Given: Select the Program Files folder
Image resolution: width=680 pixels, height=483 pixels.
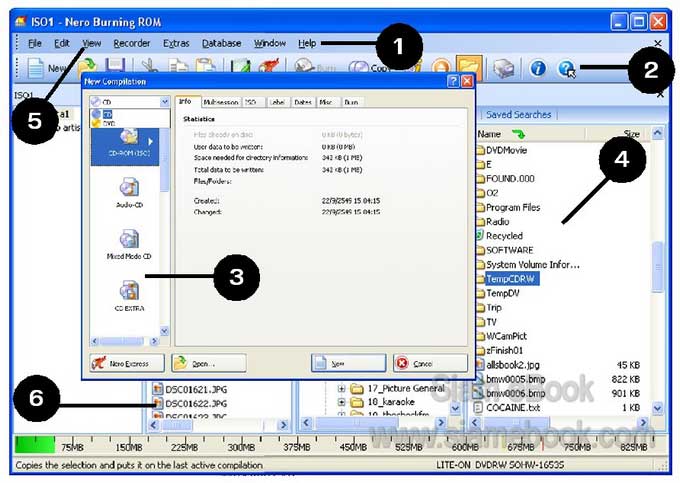Looking at the screenshot, I should pos(508,207).
